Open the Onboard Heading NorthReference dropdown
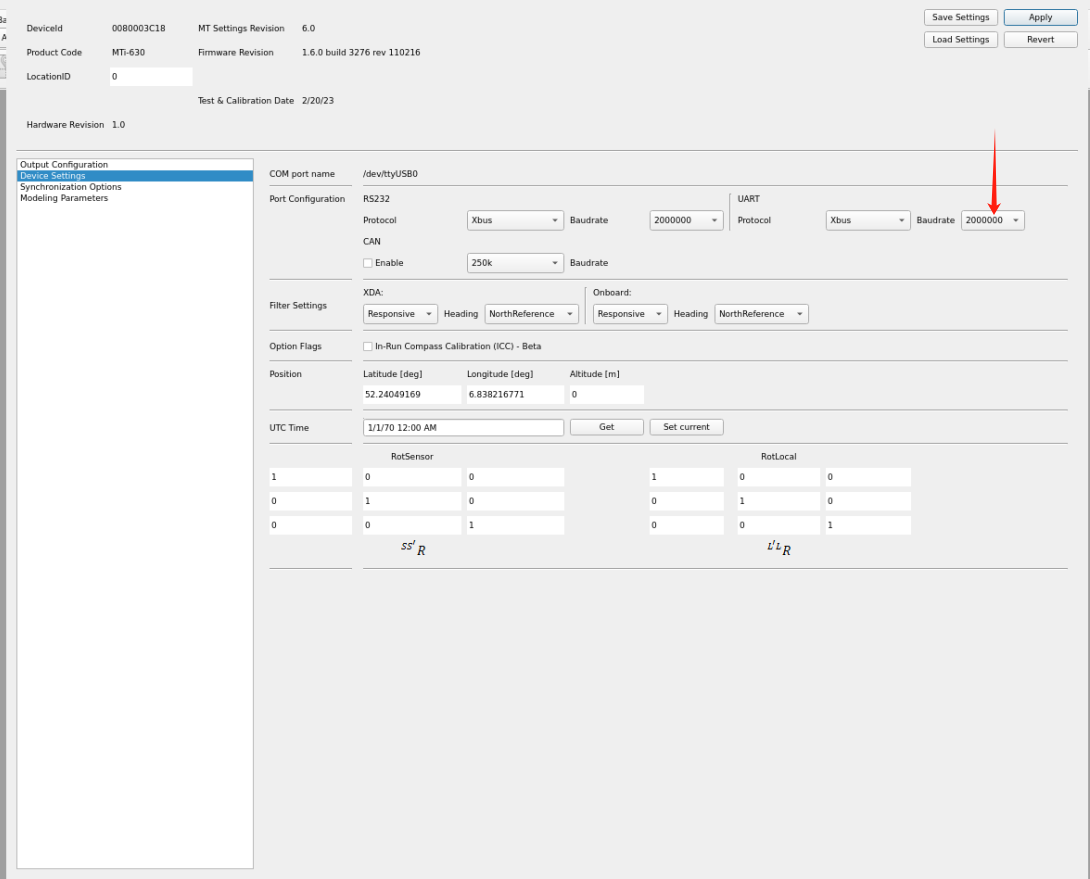Screen dimensions: 1090x879 pos(761,314)
